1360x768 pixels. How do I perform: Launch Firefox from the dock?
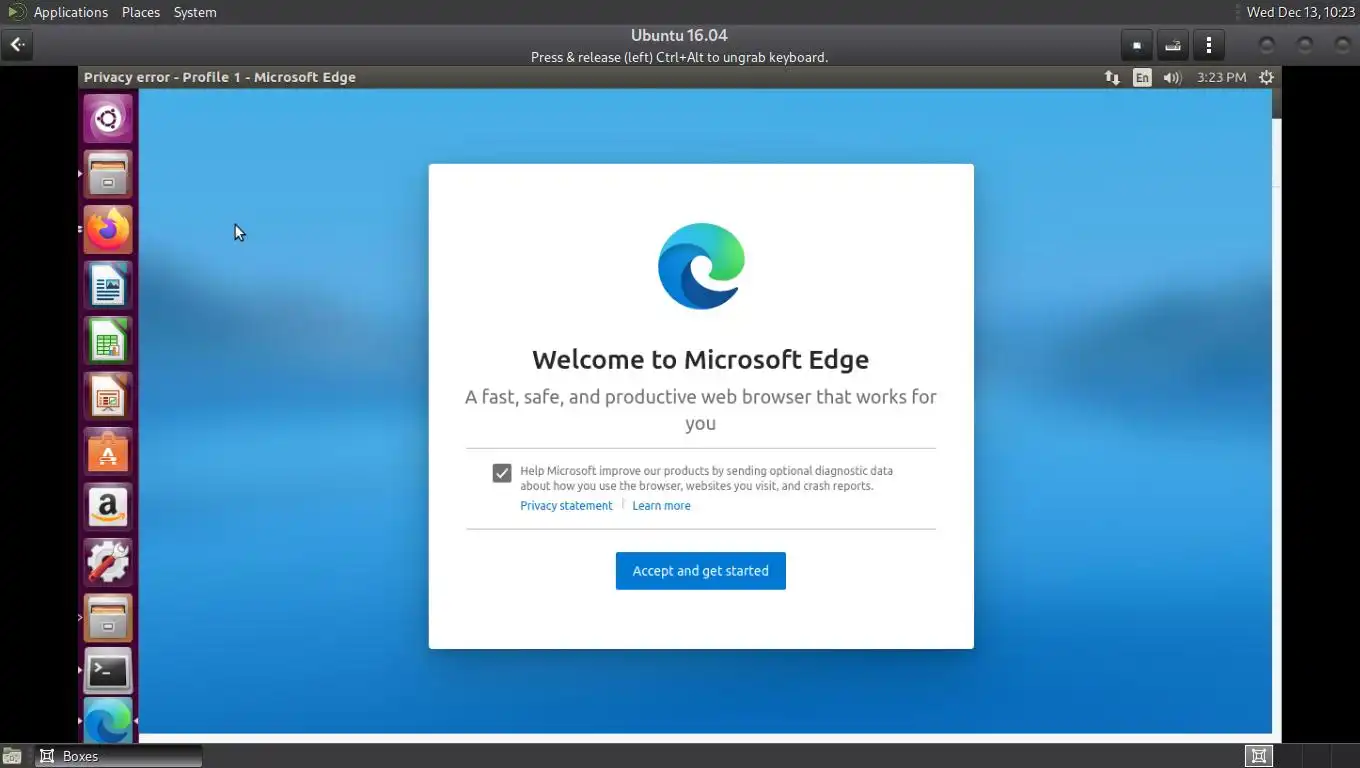(x=108, y=230)
